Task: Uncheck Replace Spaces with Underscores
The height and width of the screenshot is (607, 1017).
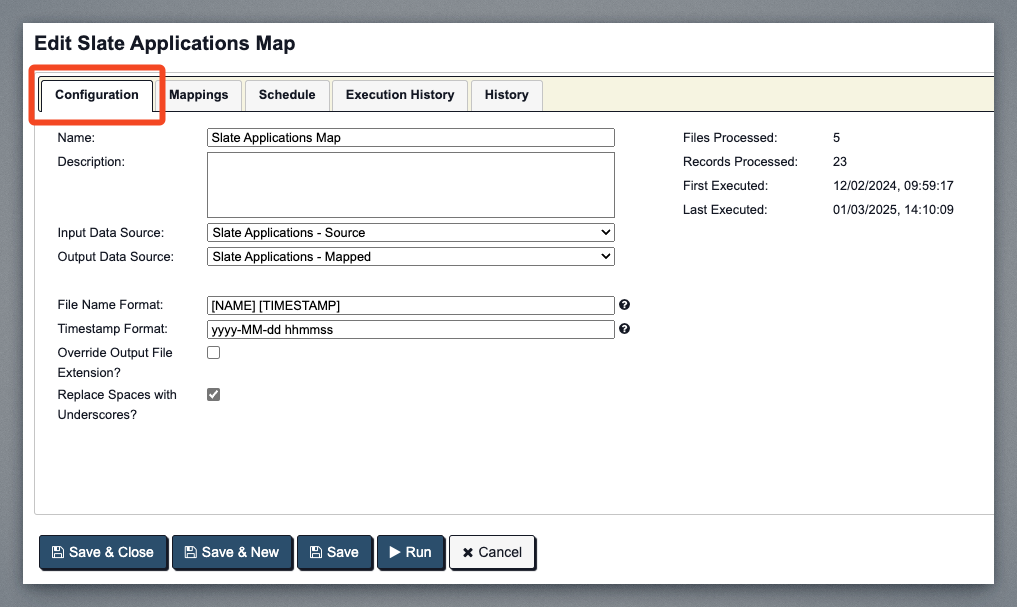Action: click(213, 395)
